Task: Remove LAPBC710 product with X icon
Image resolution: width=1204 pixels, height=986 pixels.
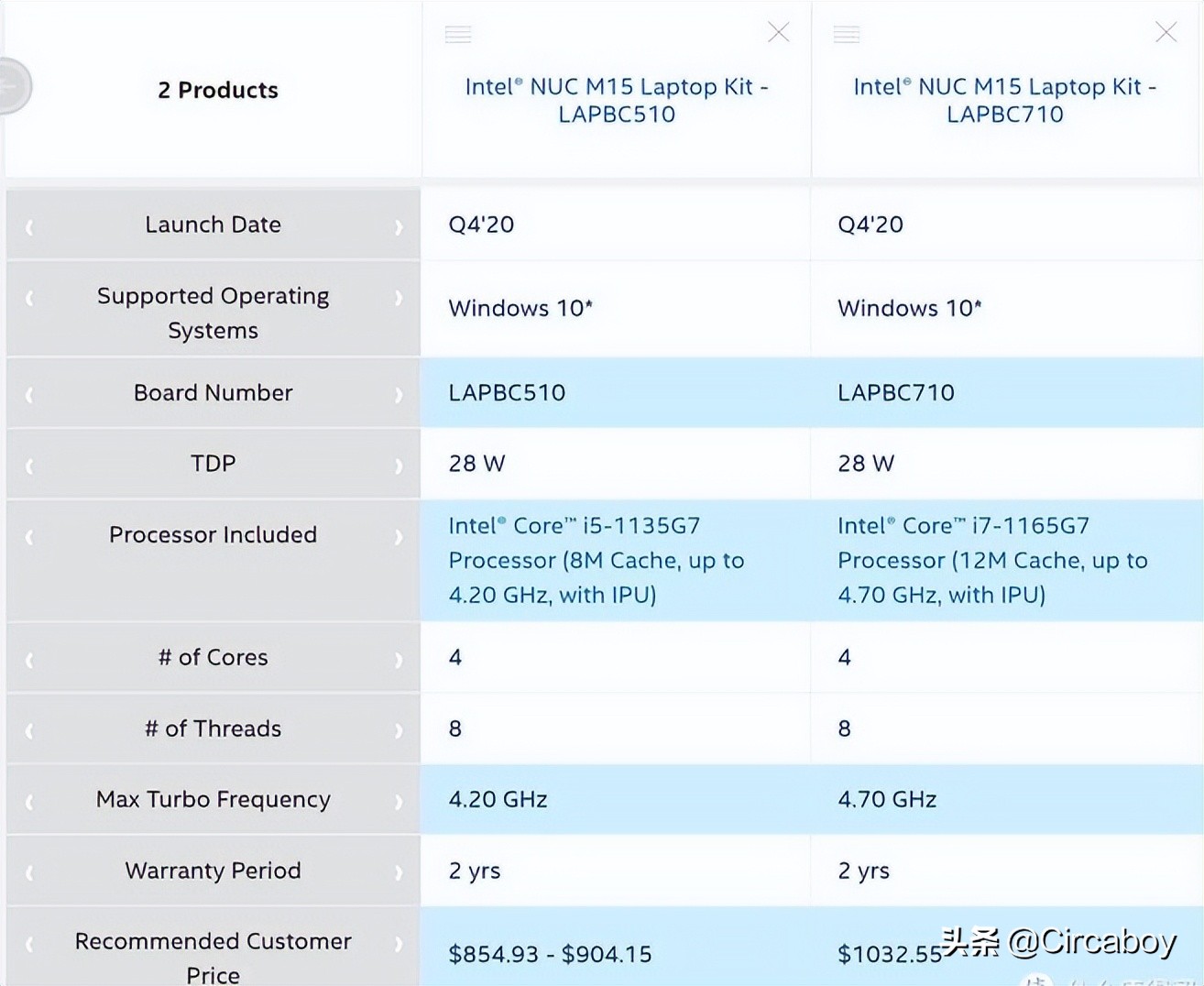Action: pyautogui.click(x=1166, y=33)
